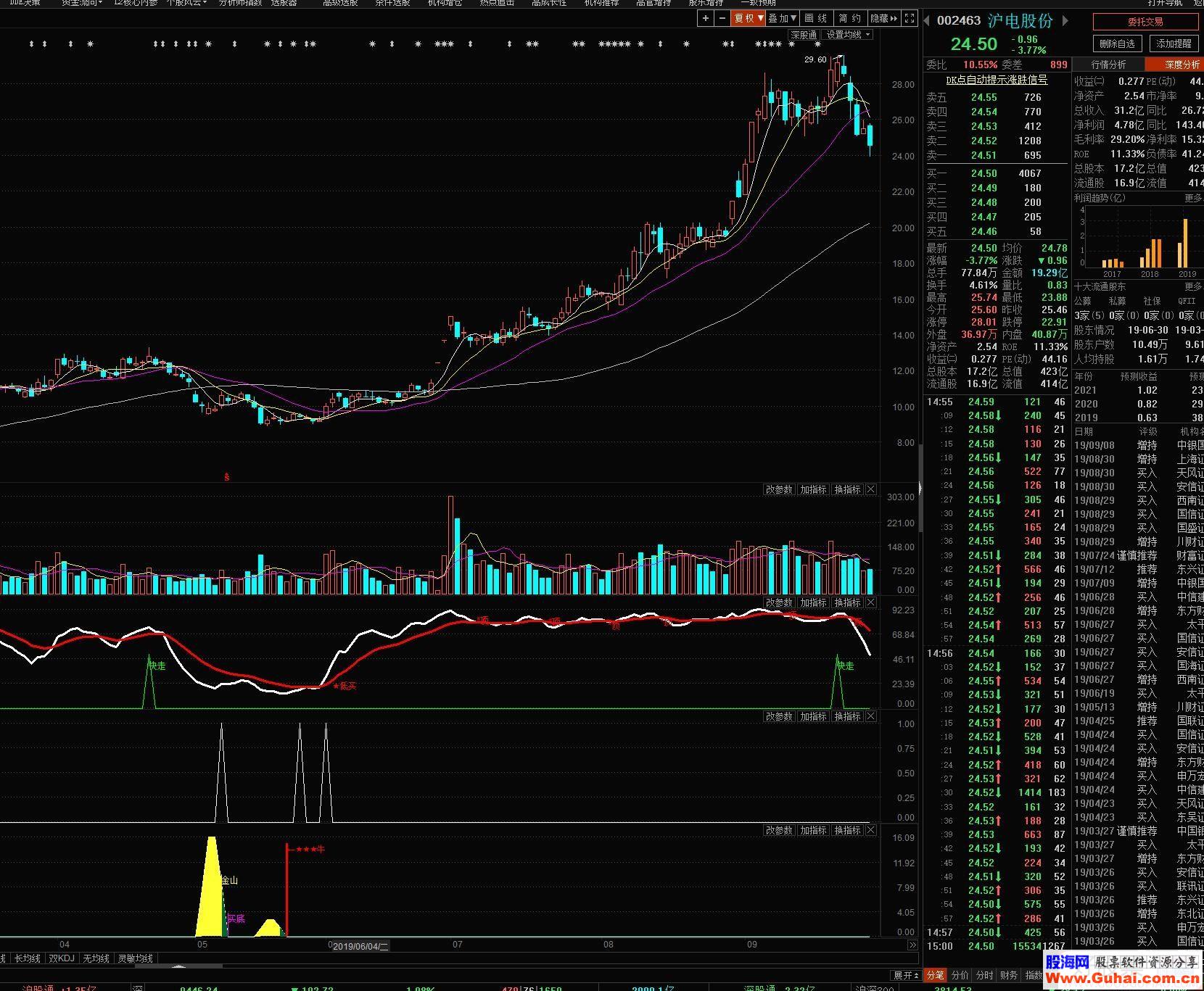This screenshot has width=1204, height=991.
Task: Click 更多 next to 十大流通股东
Action: point(1193,286)
